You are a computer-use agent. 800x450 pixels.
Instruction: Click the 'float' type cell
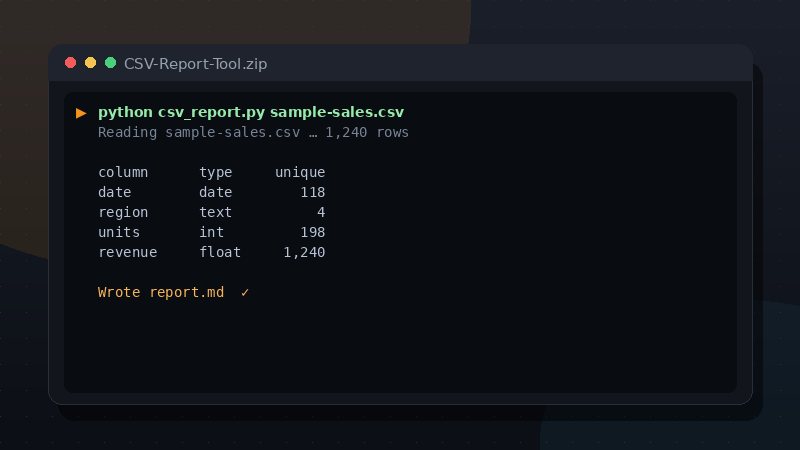pos(220,252)
